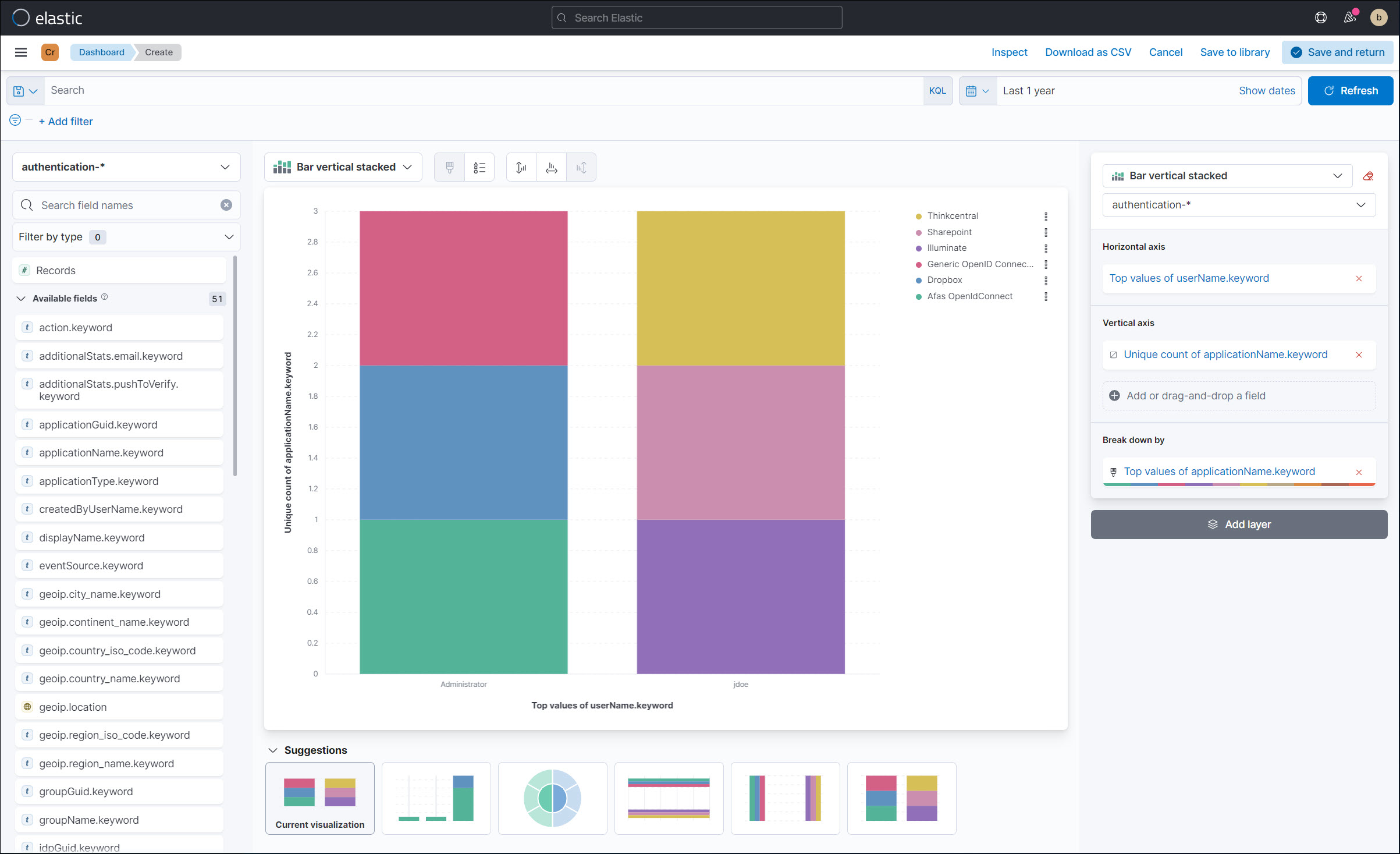Click the Search field names input
The image size is (1400, 854).
(126, 205)
